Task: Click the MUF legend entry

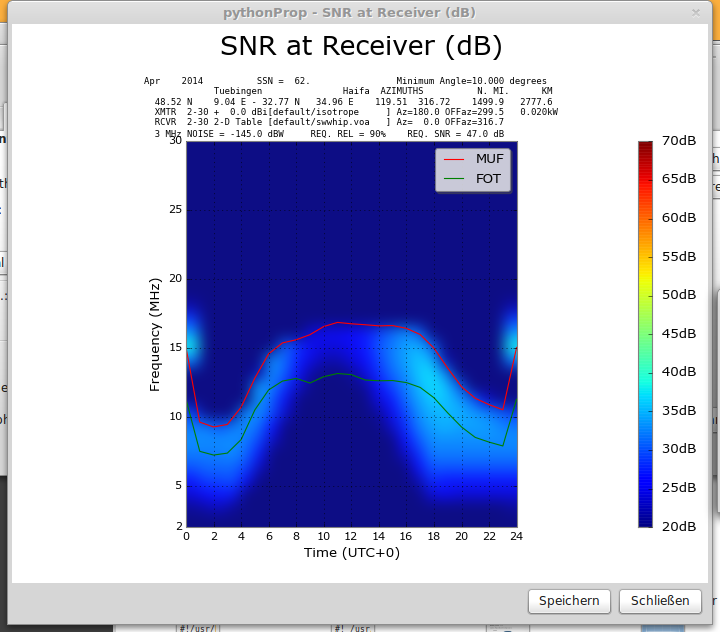Action: pyautogui.click(x=473, y=159)
